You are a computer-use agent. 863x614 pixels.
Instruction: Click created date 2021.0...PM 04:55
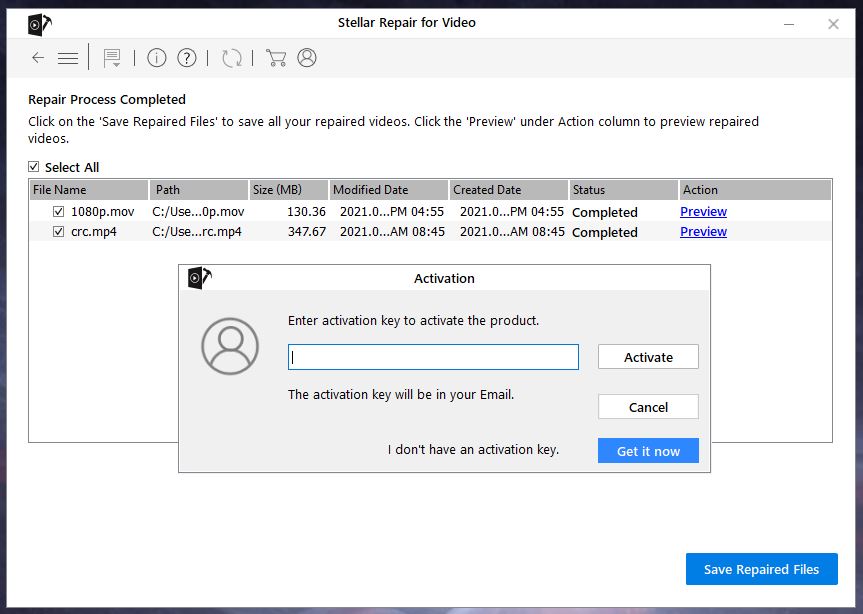point(512,212)
